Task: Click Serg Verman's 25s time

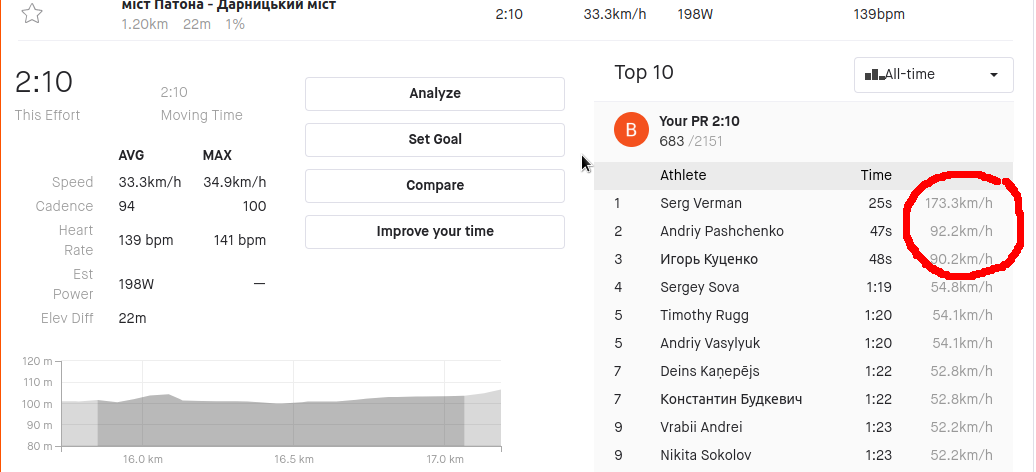Action: [880, 204]
